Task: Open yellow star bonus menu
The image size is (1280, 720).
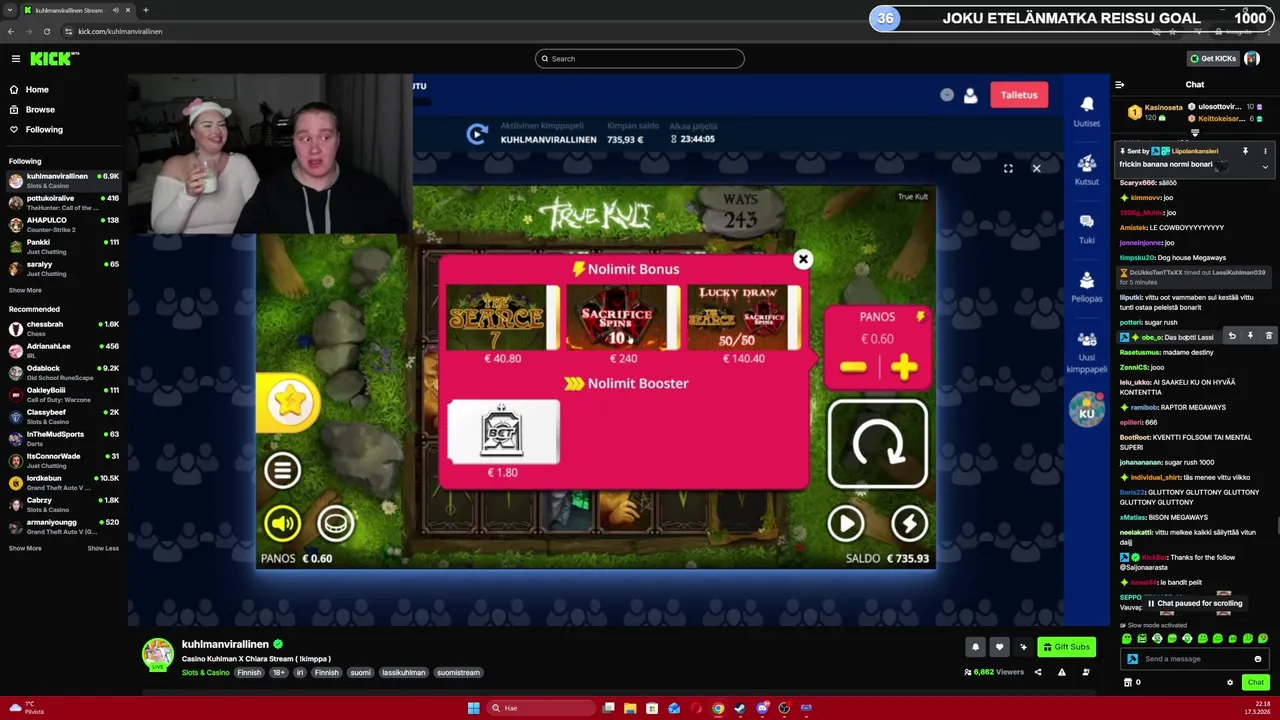Action: coord(288,402)
